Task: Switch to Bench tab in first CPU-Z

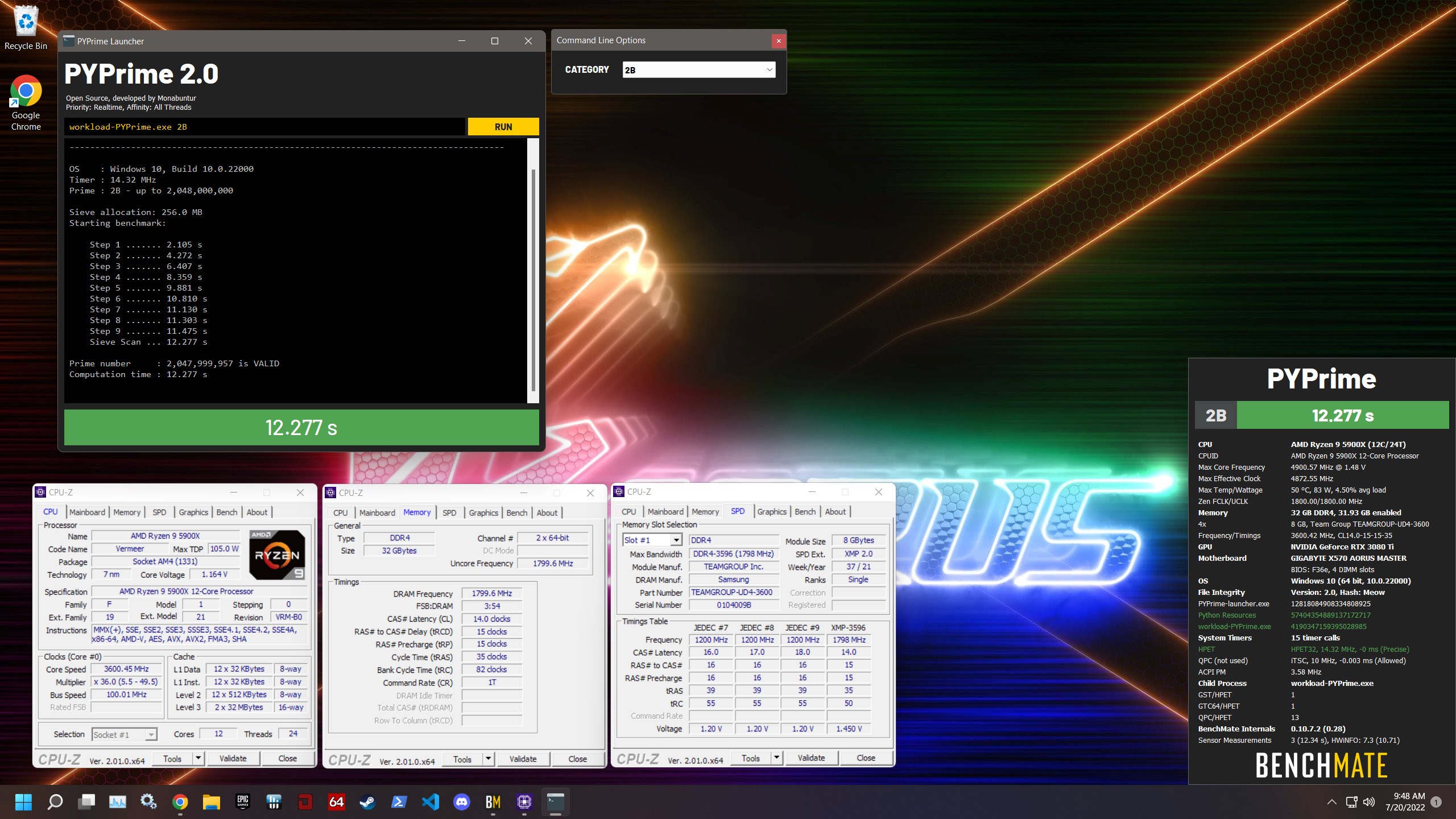Action: pos(227,512)
